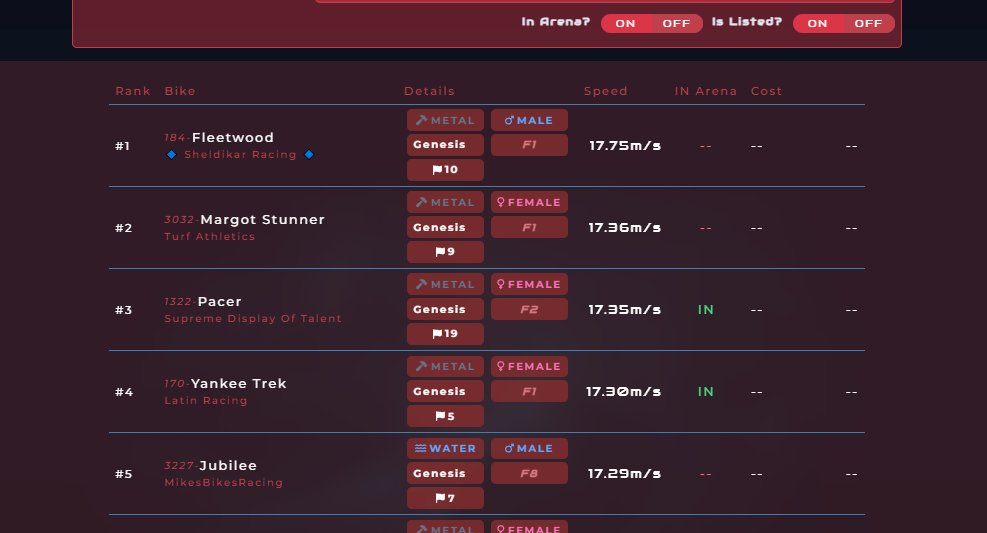This screenshot has height=533, width=987.
Task: Click Yankee Trek's FEMALE gender tag
Action: pyautogui.click(x=529, y=366)
